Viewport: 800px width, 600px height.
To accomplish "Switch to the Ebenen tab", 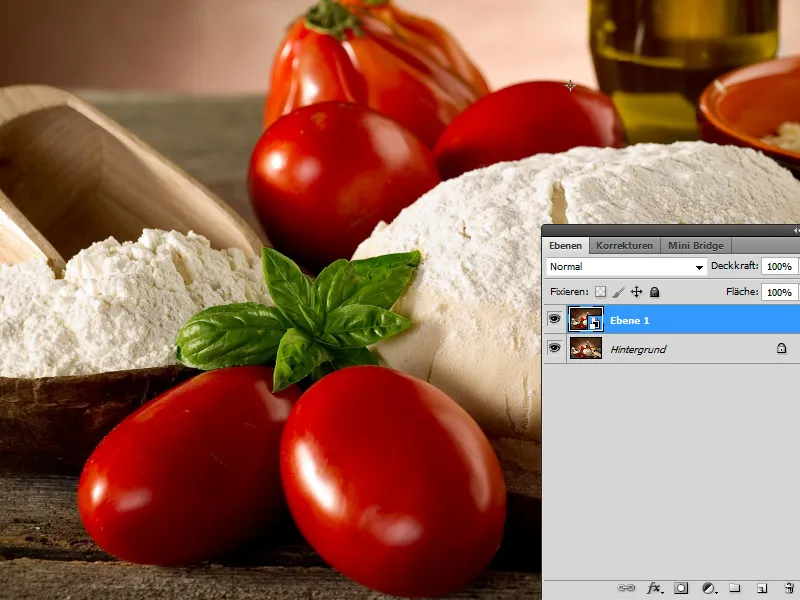I will click(565, 245).
